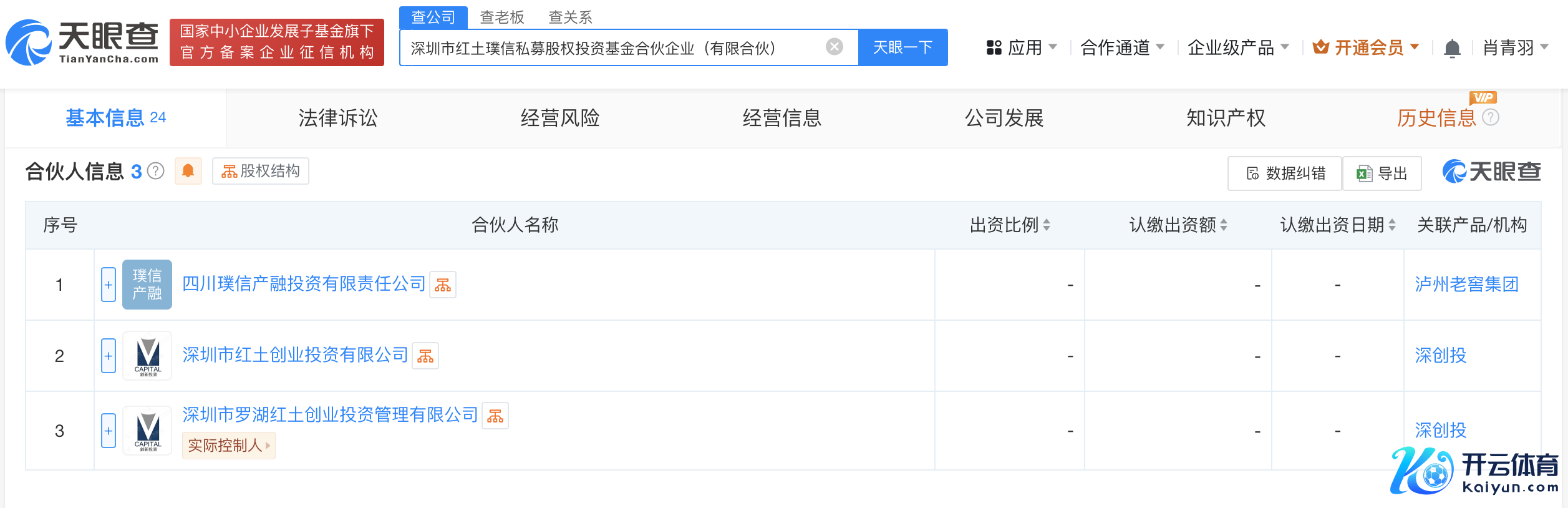Click the TianYanCha logo at top left
Viewport: 1568px width, 508px height.
(x=82, y=42)
